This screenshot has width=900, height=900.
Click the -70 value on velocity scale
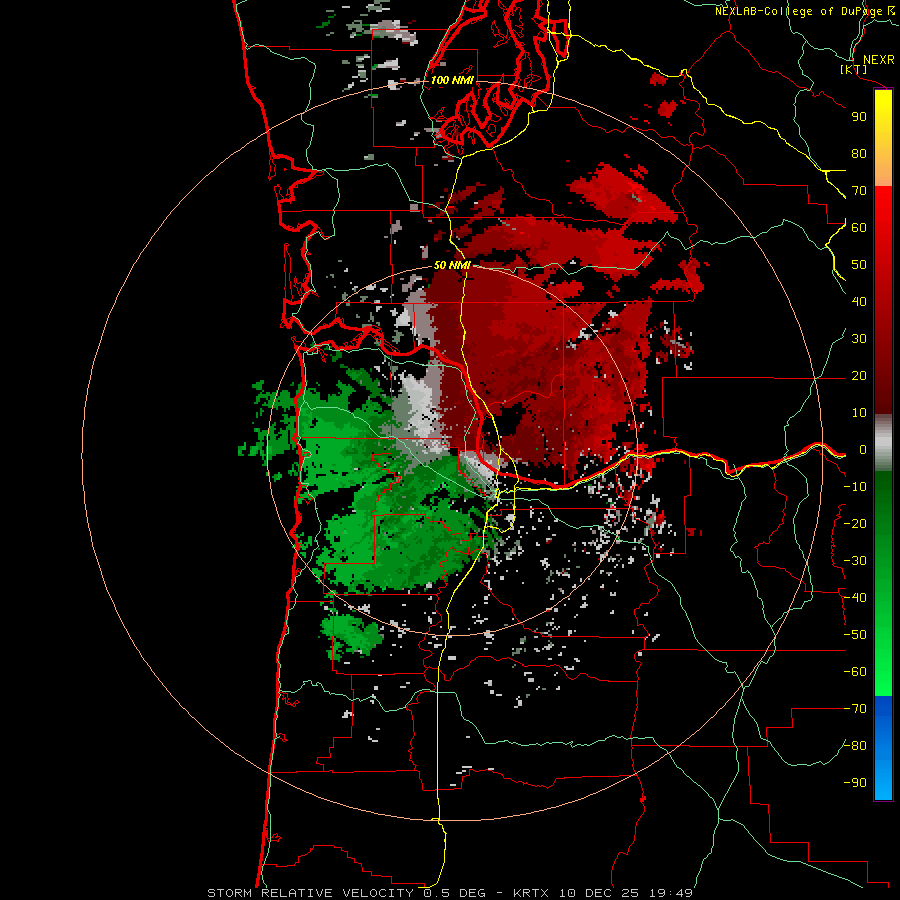(855, 709)
